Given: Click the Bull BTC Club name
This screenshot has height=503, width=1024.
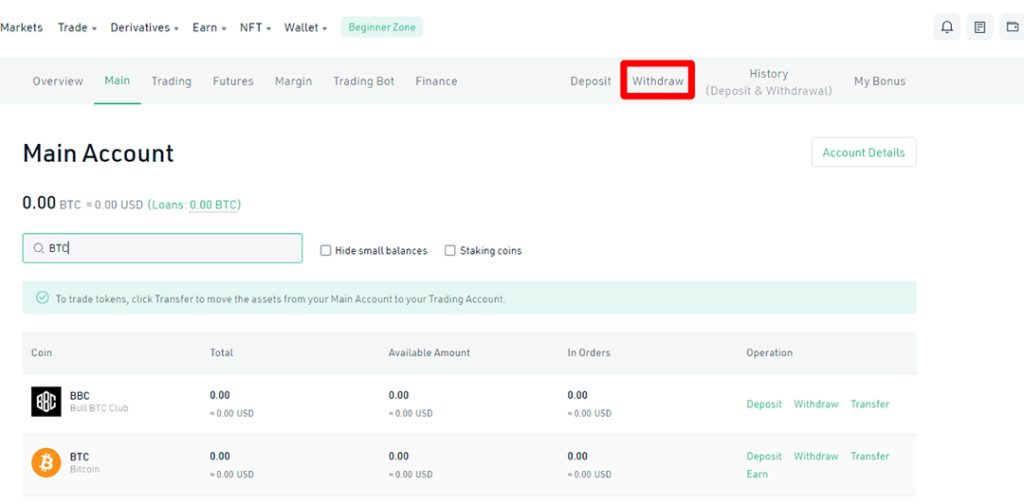Looking at the screenshot, I should pos(99,408).
